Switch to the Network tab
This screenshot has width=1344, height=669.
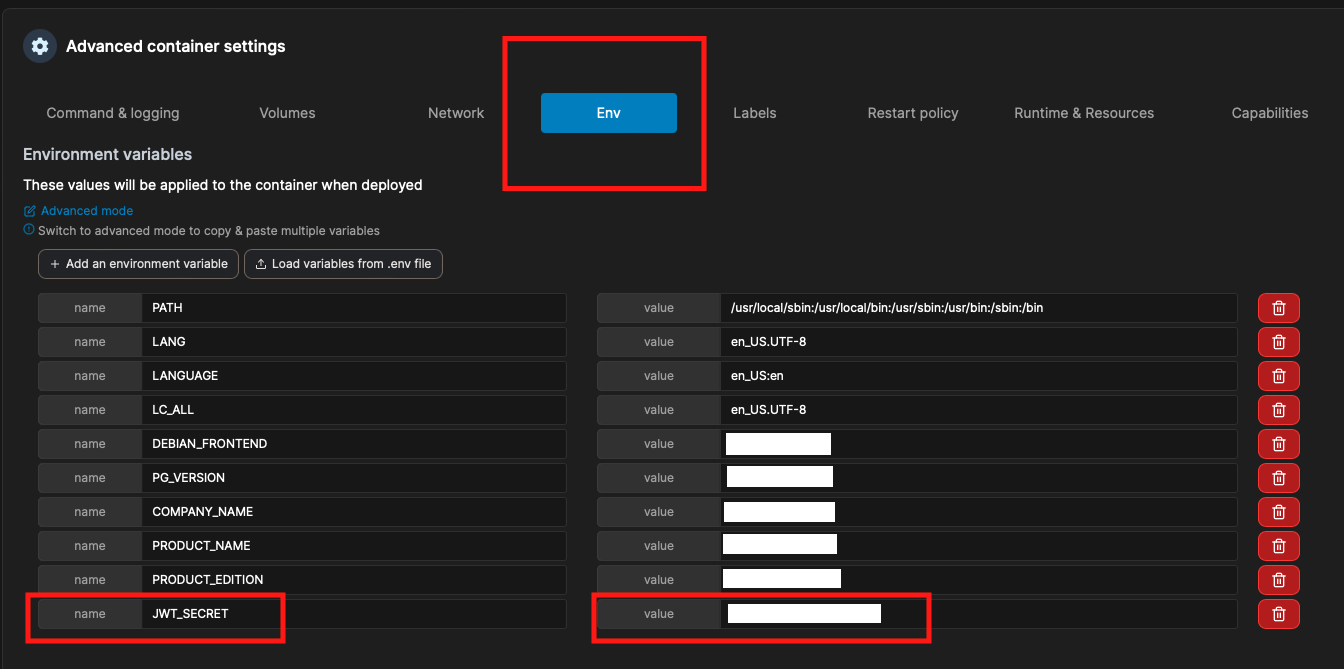pos(456,113)
